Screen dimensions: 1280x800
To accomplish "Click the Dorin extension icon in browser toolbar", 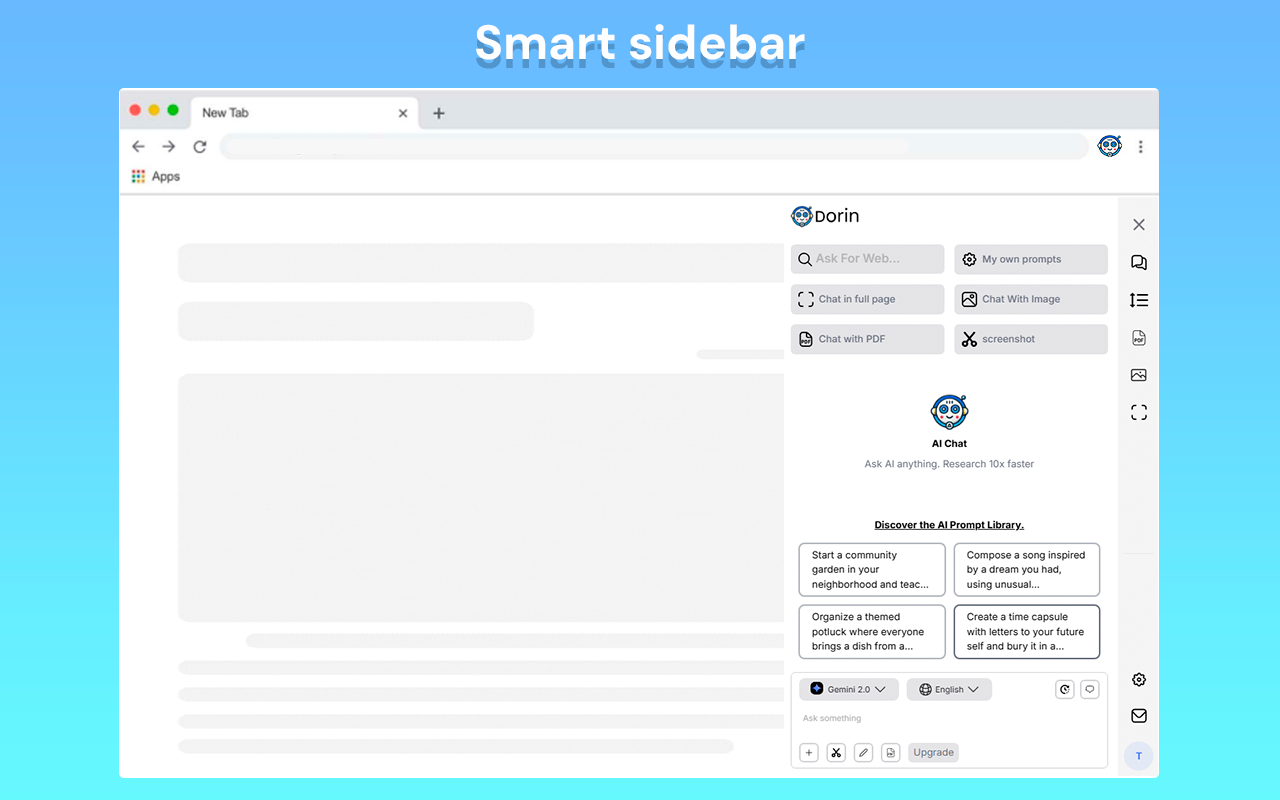I will pos(1110,146).
